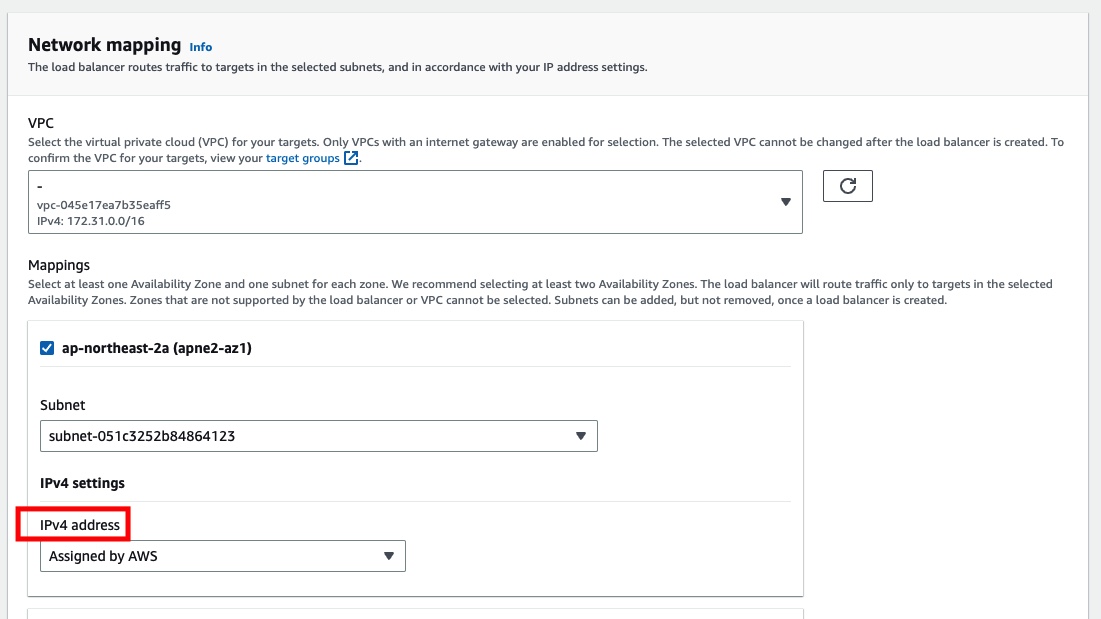Open the Subnet dropdown subnet-051c3252b84864123
Viewport: 1101px width, 619px height.
(319, 436)
